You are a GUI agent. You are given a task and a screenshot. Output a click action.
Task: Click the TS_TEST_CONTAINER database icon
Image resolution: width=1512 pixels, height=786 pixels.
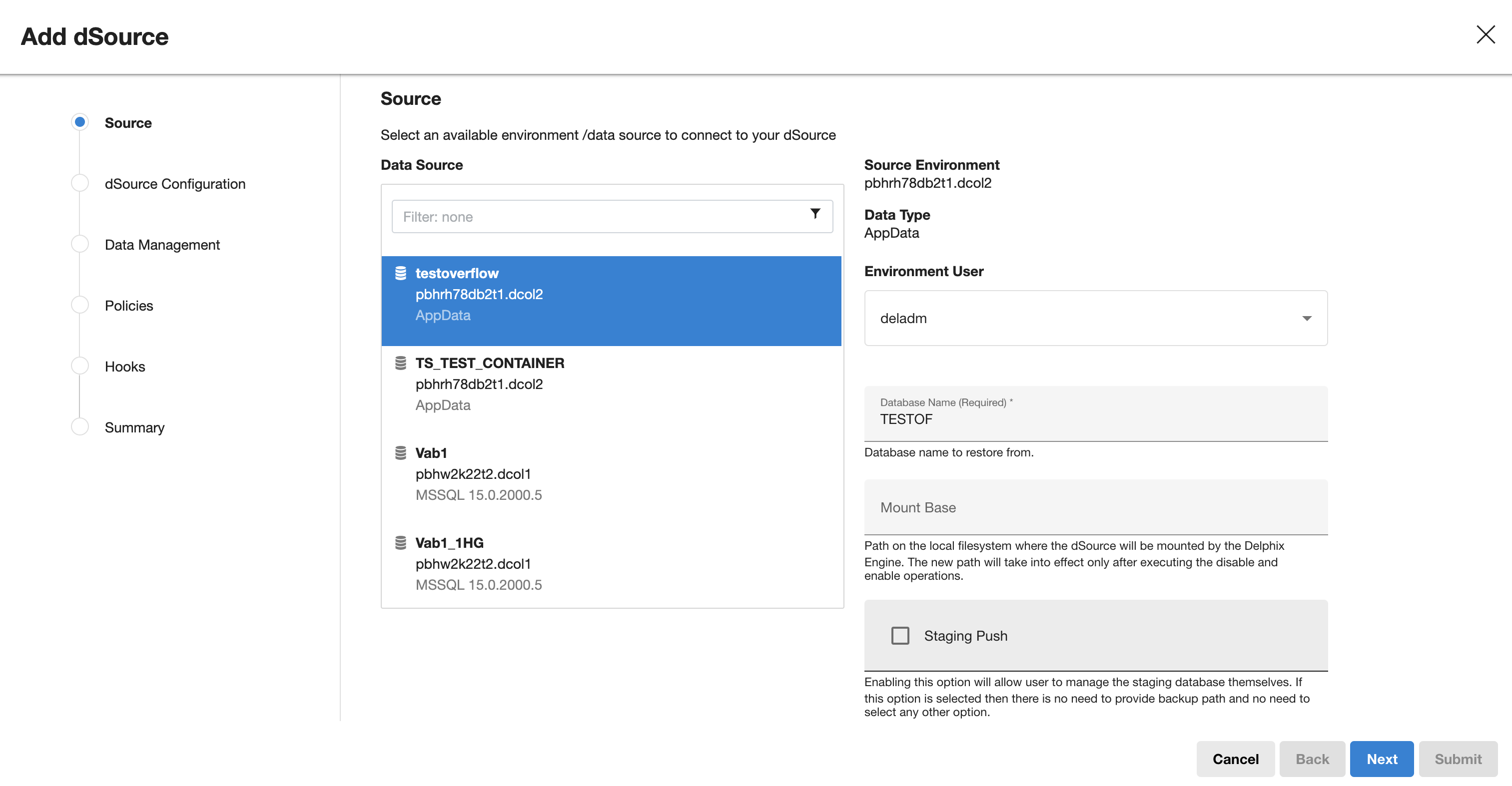pyautogui.click(x=400, y=363)
